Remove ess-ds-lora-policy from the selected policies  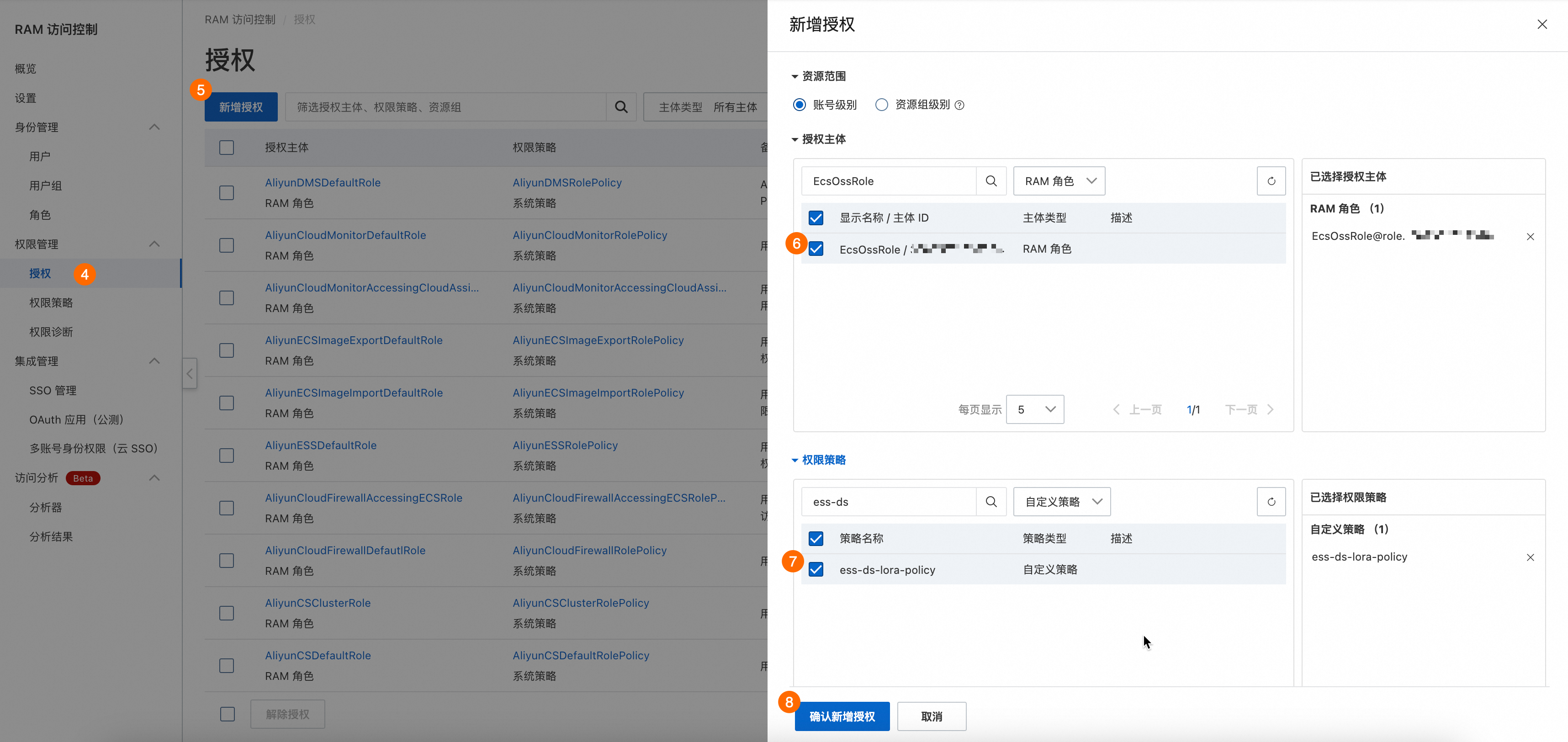coord(1530,557)
